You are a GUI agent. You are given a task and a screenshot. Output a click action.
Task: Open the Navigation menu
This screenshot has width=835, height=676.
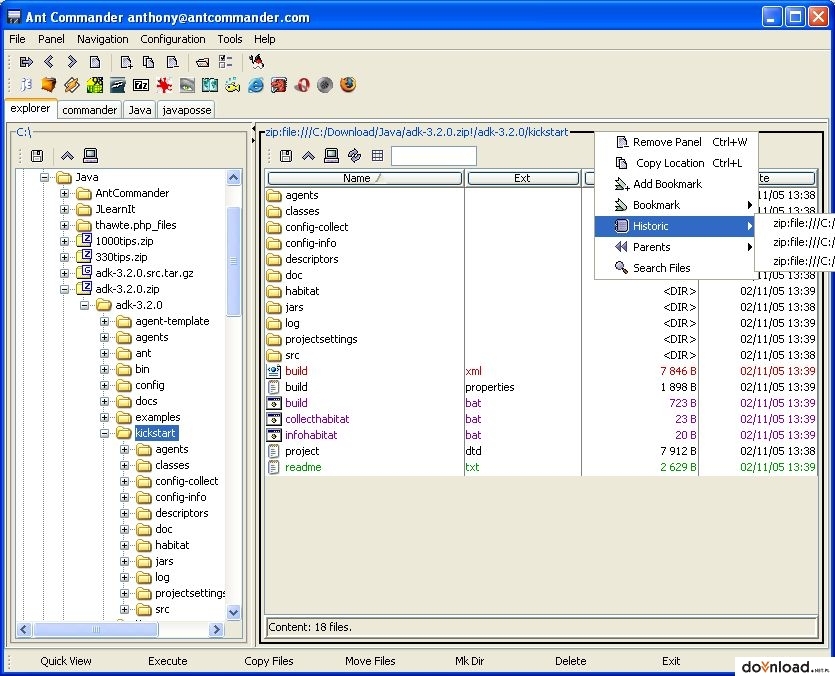click(102, 39)
